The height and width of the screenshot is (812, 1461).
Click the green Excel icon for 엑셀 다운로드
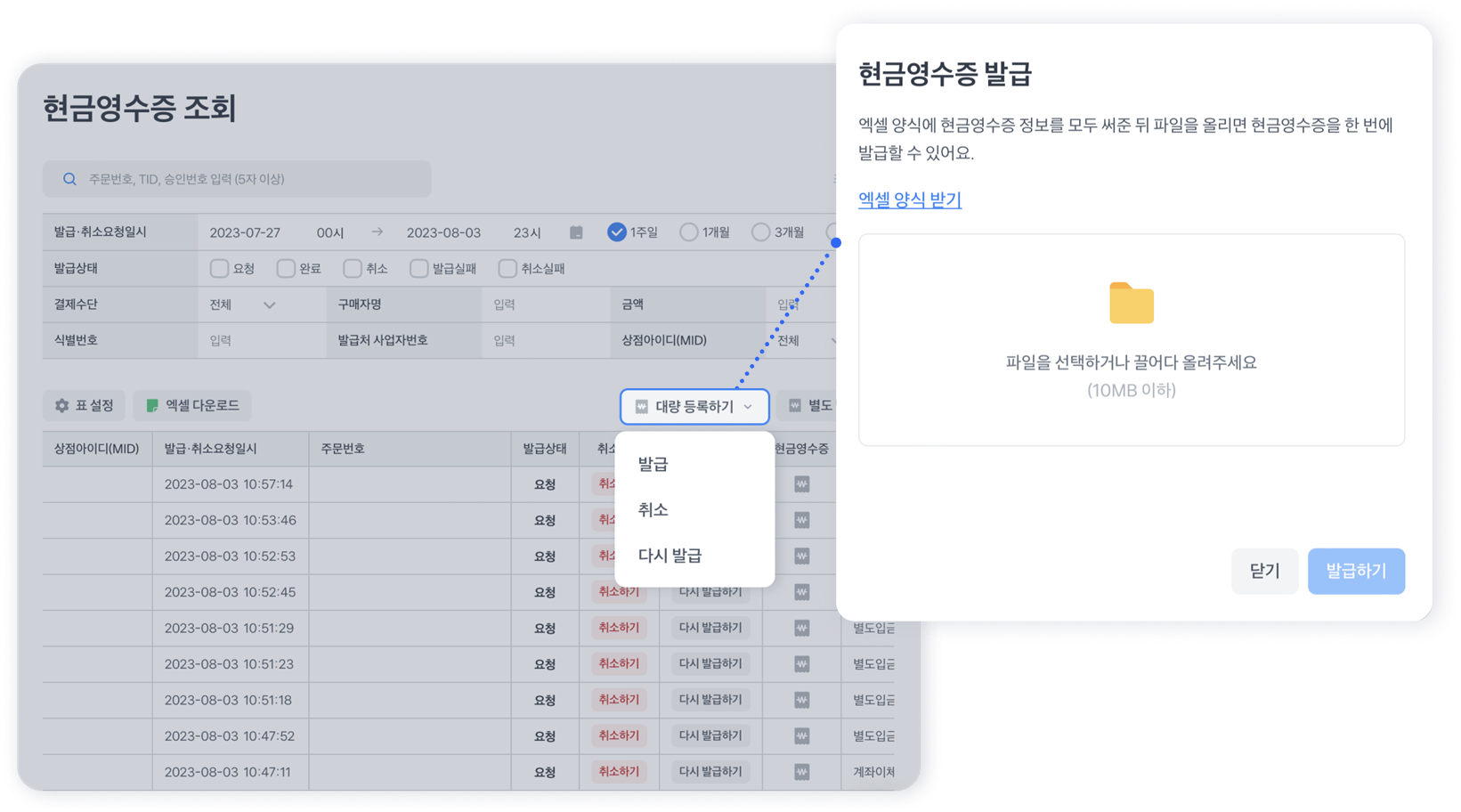pos(152,406)
